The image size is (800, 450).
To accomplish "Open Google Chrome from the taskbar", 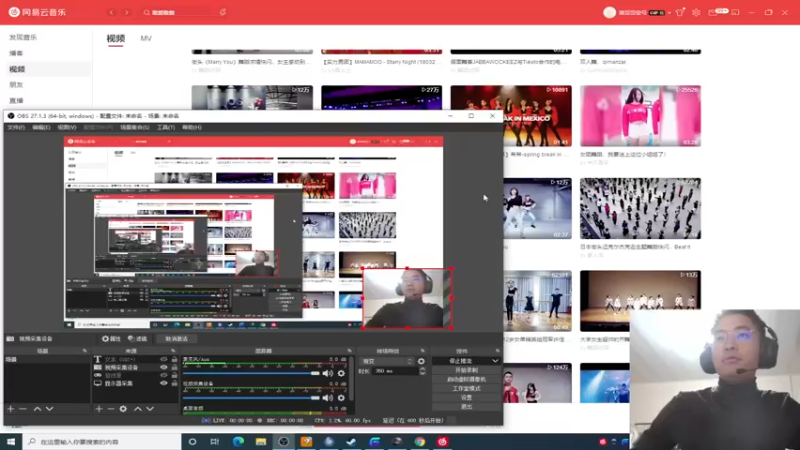I will 420,441.
